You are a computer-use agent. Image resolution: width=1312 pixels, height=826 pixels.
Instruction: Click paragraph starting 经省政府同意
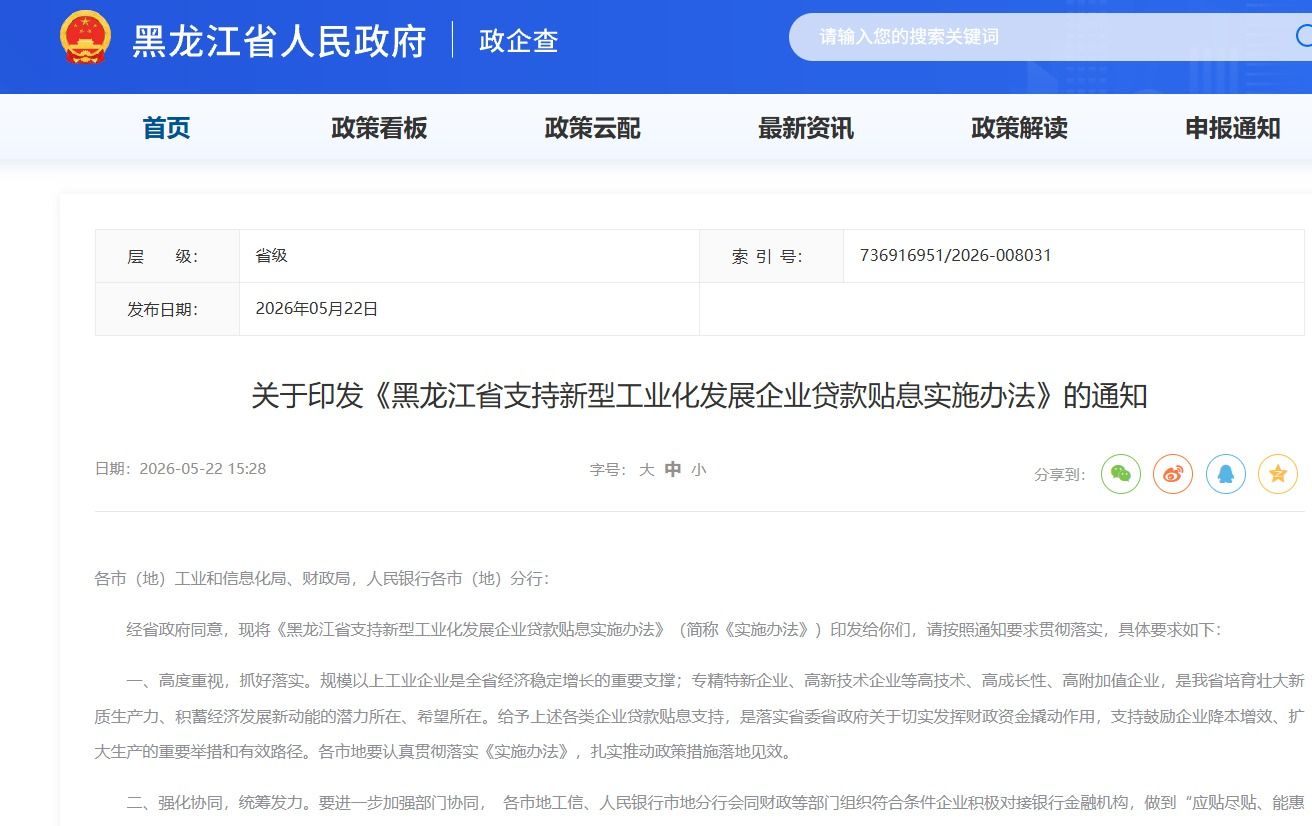[x=674, y=630]
